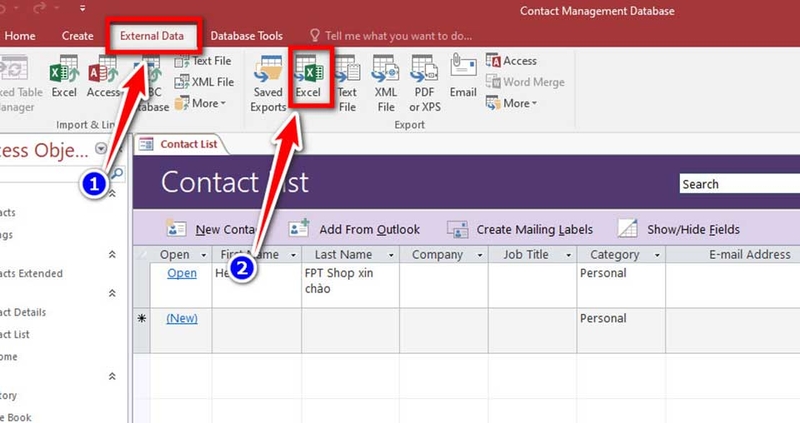
Task: Open Contacts Extended in navigation pane
Action: (x=32, y=273)
